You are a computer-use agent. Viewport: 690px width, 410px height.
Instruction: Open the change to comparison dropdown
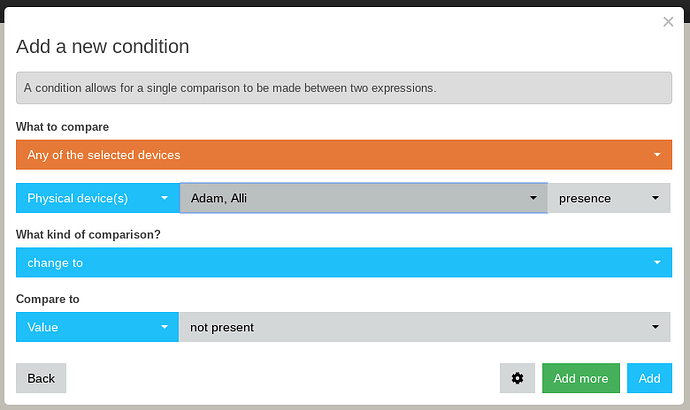click(344, 263)
